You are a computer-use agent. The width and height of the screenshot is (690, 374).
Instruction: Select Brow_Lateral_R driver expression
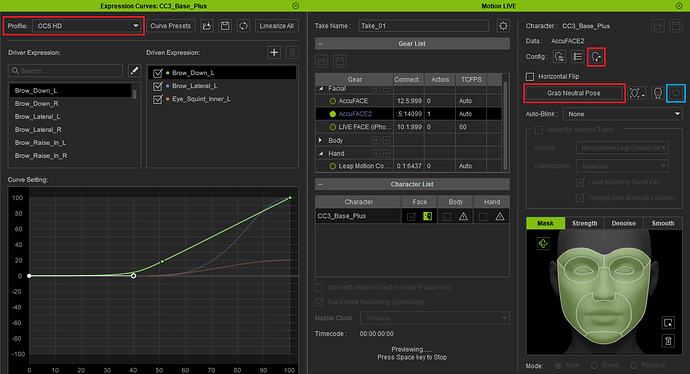[x=70, y=129]
